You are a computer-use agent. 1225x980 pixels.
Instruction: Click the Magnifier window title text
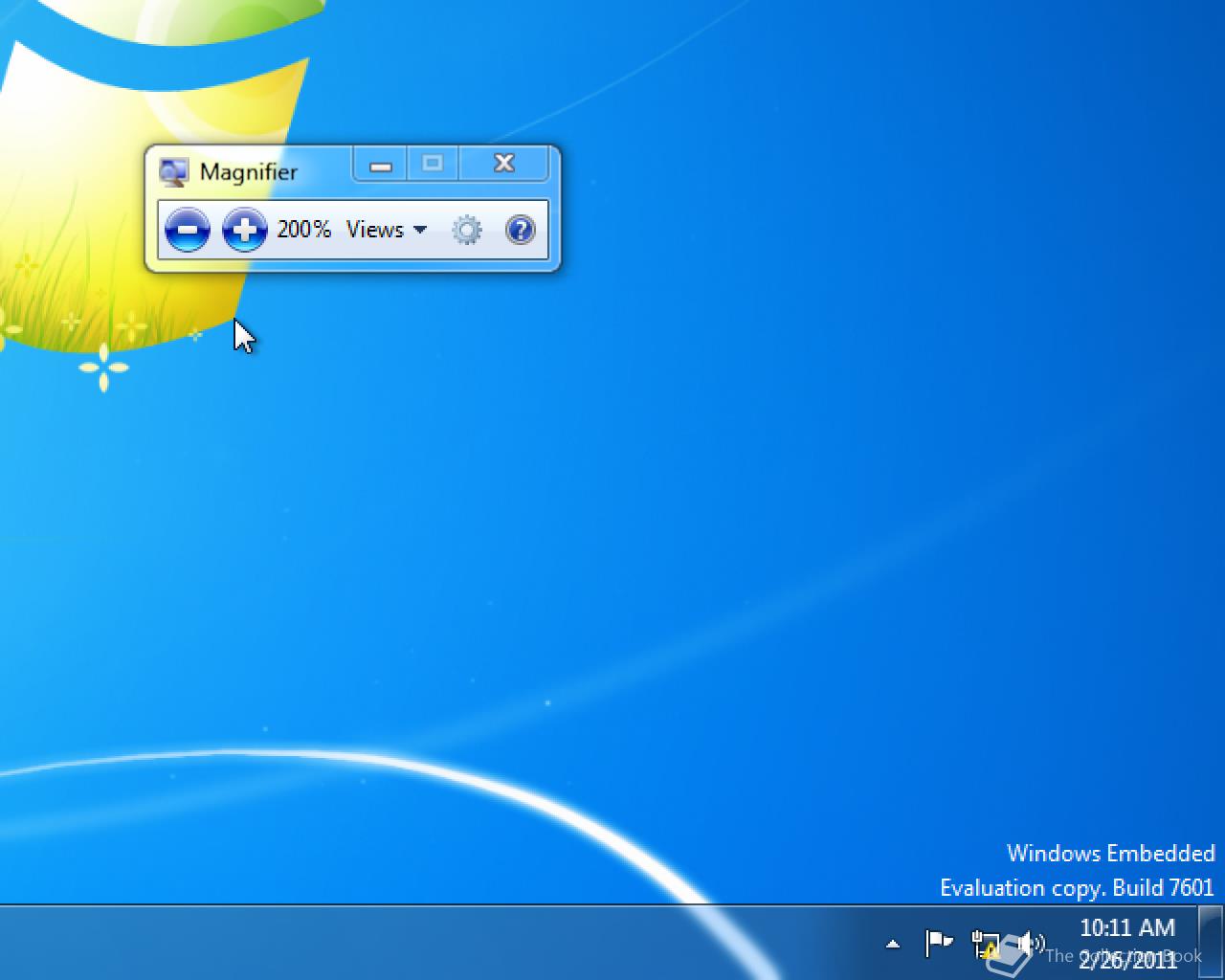point(249,172)
